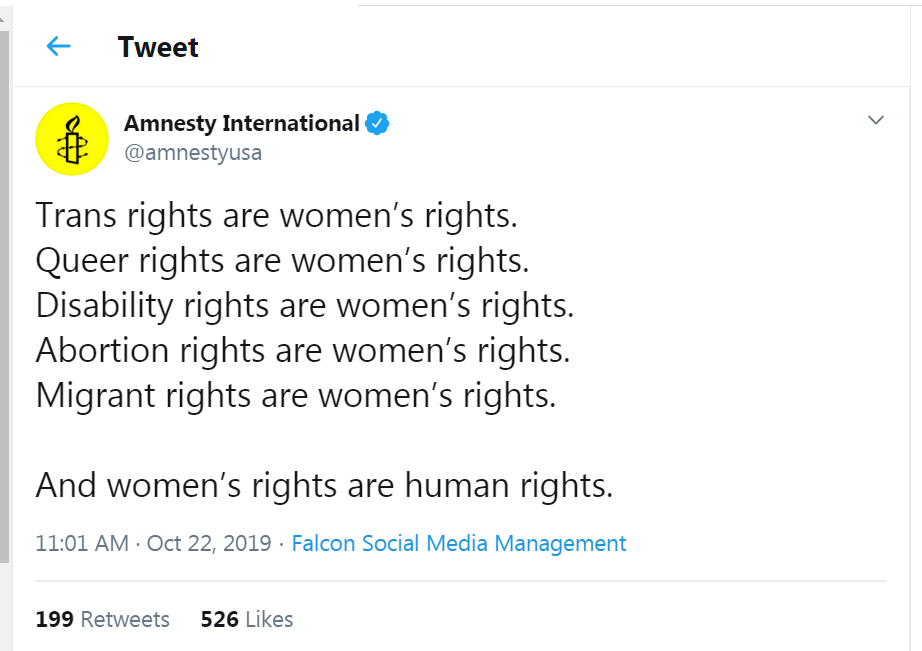The height and width of the screenshot is (651, 922).
Task: Open Amnesty International's yellow candle avatar
Action: 72,139
